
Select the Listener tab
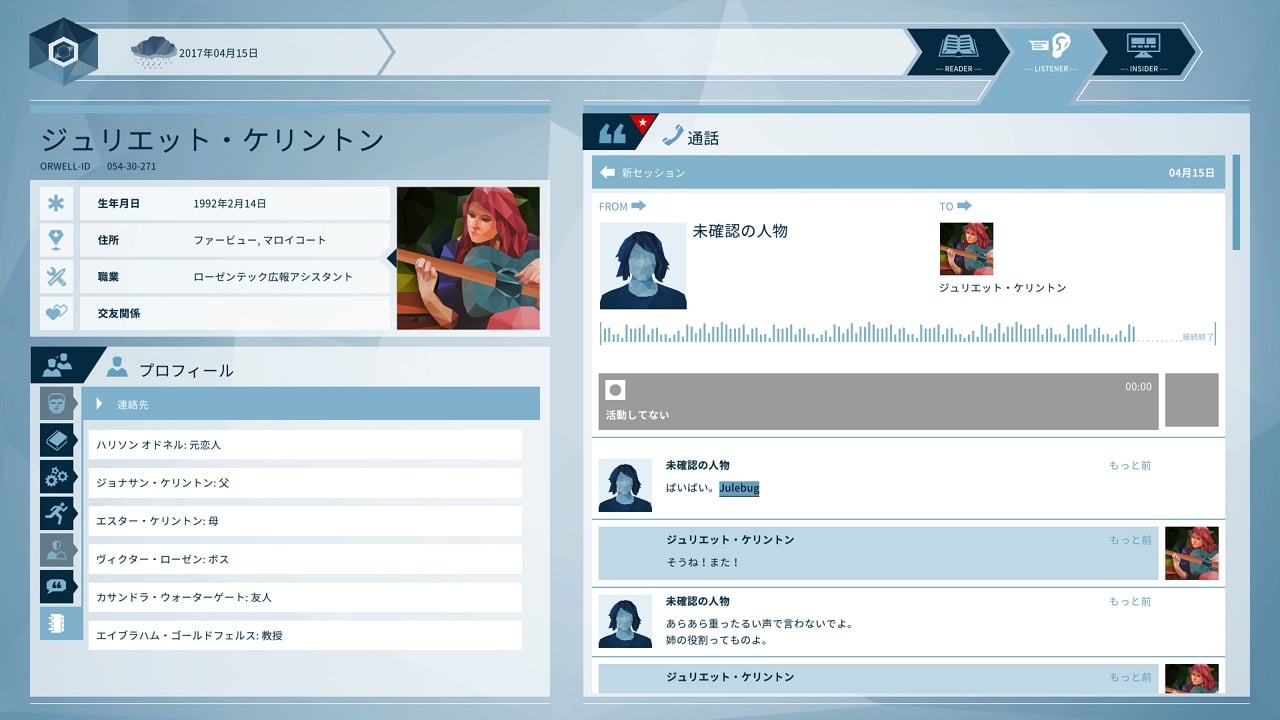pos(1050,51)
